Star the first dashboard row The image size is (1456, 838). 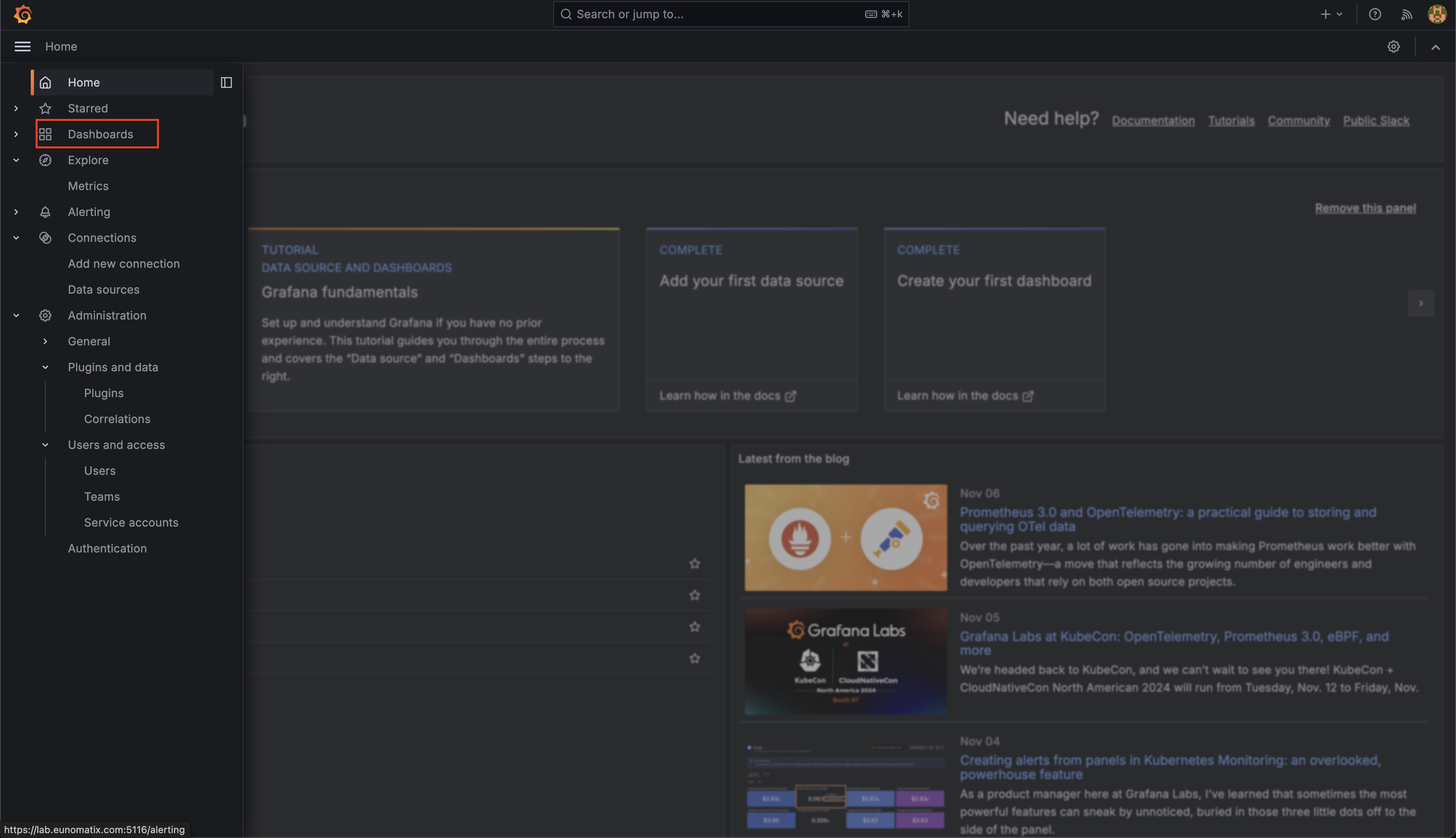click(x=694, y=563)
